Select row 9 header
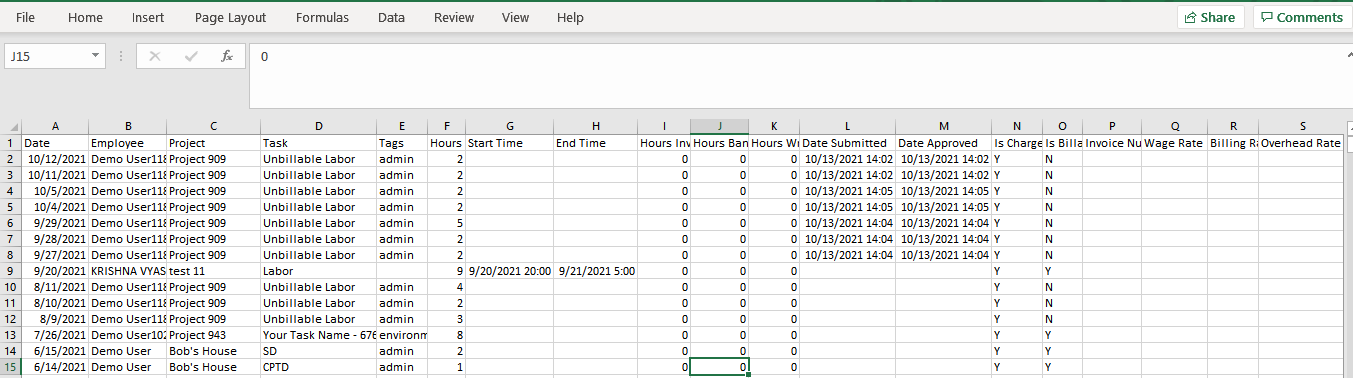 (x=11, y=271)
